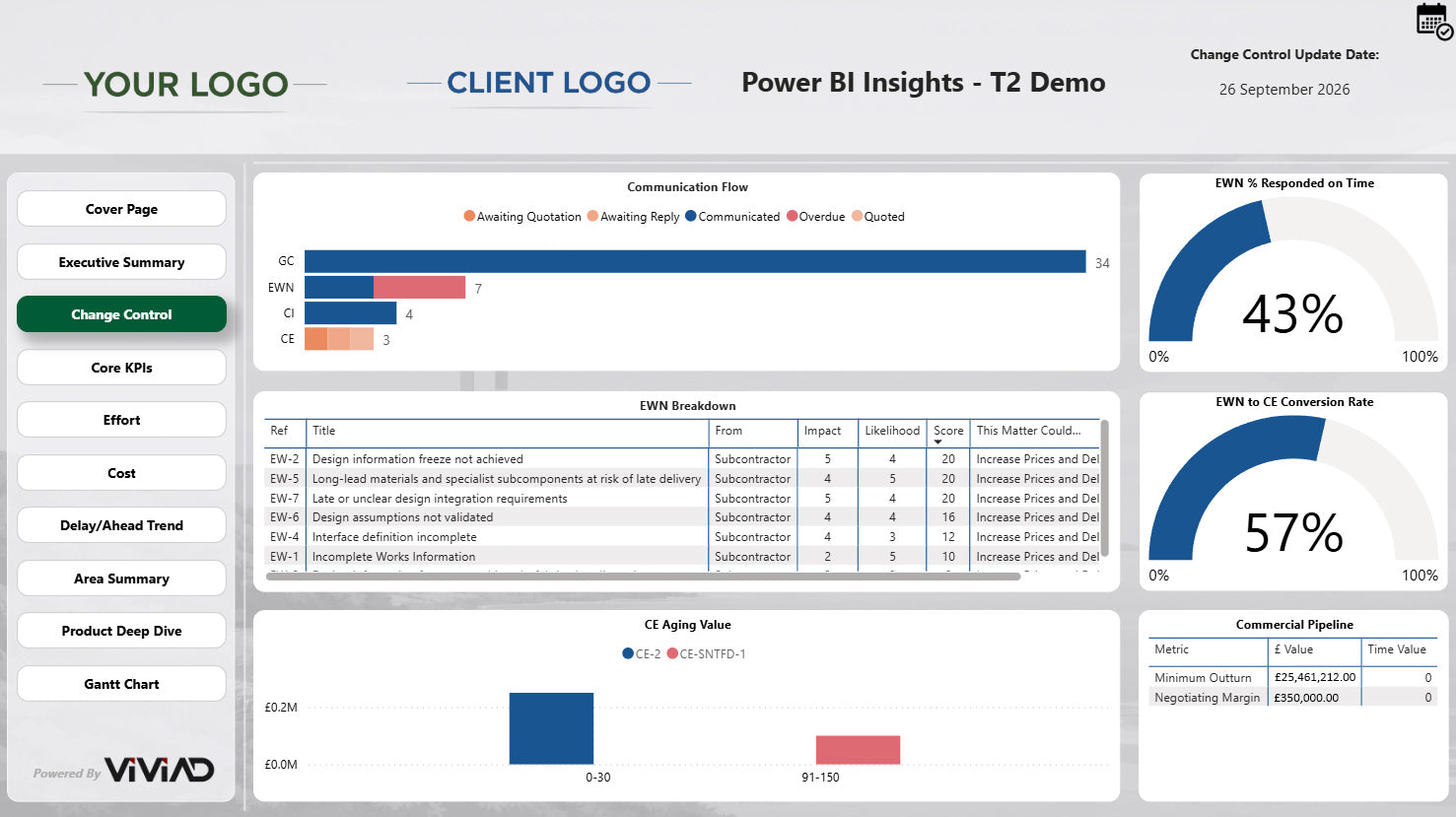Sort the EWN table by Likelihood header
This screenshot has height=817, width=1456.
pos(891,431)
